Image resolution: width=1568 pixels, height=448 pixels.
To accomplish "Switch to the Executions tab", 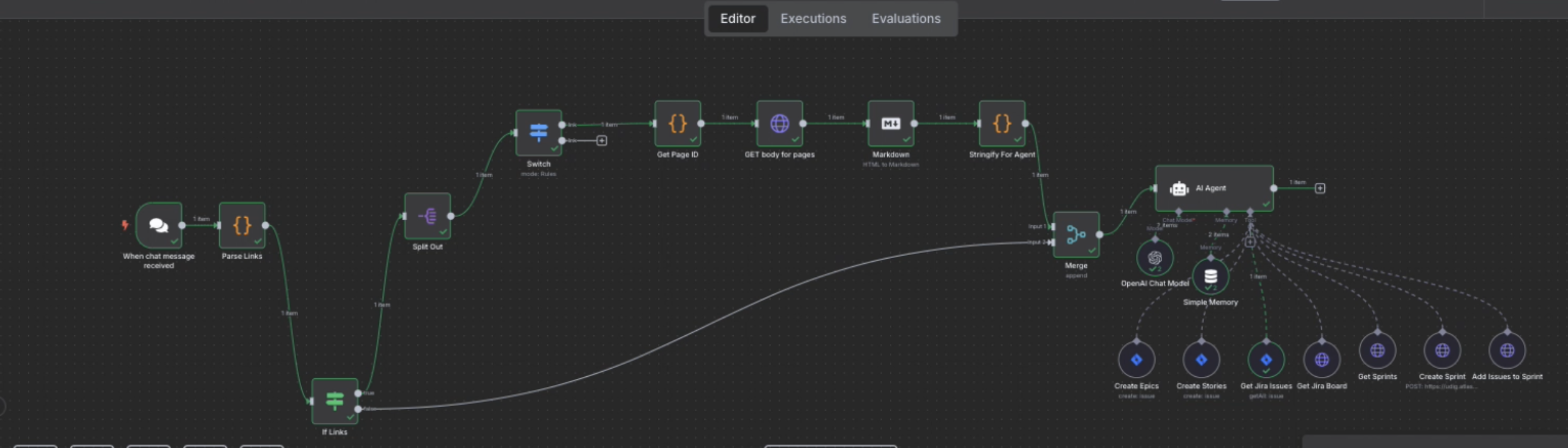I will 813,19.
